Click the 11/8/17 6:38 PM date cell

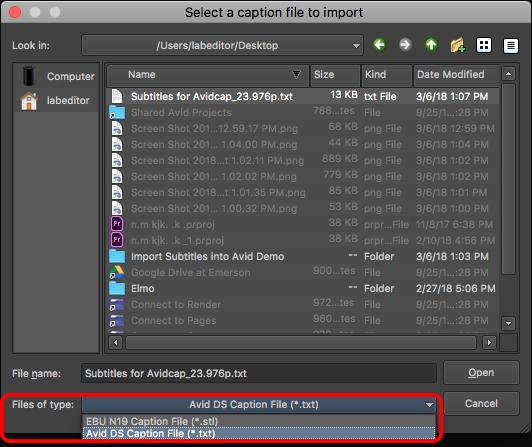tap(454, 224)
